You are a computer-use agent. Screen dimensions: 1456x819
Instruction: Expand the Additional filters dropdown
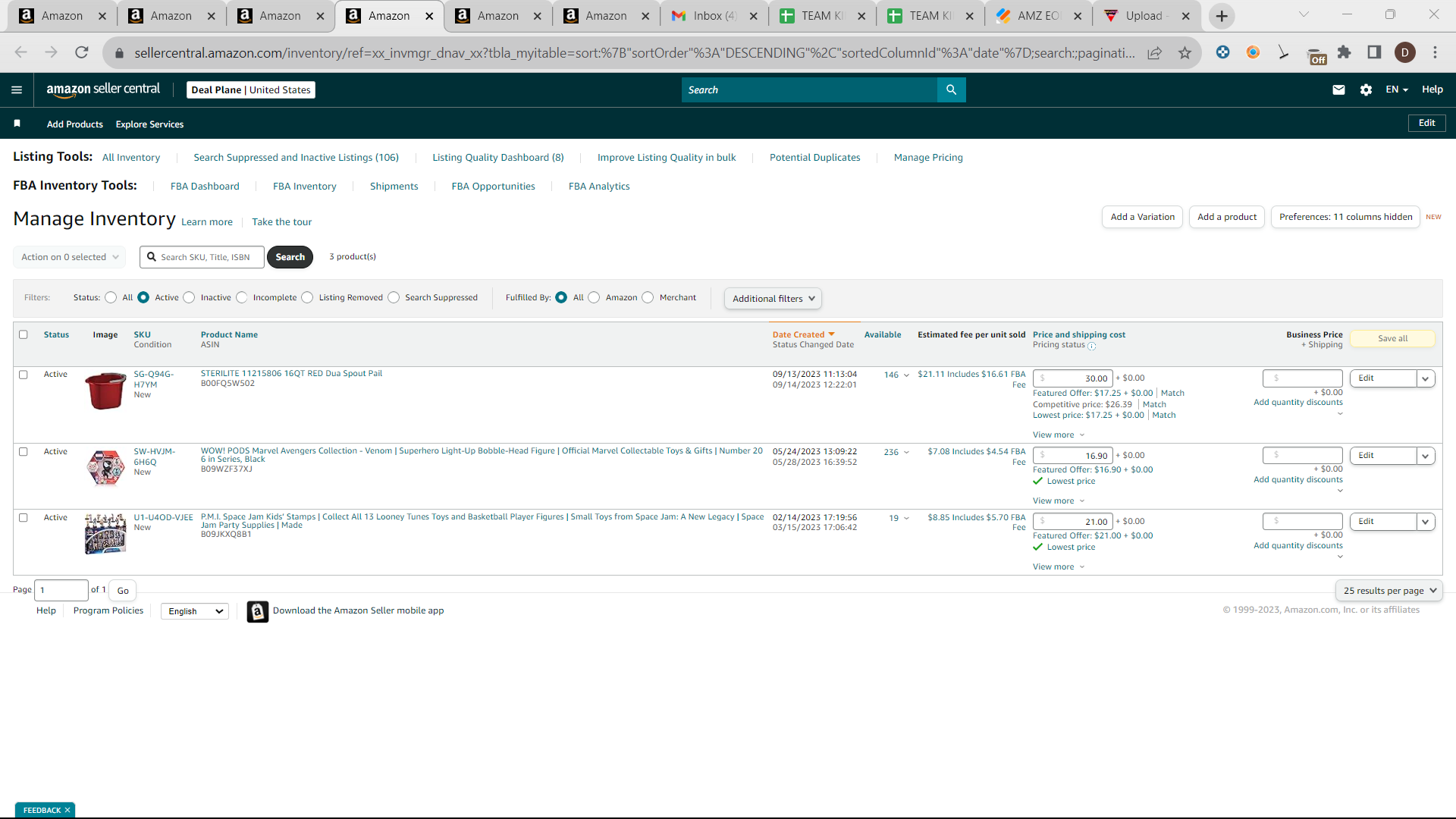tap(773, 299)
